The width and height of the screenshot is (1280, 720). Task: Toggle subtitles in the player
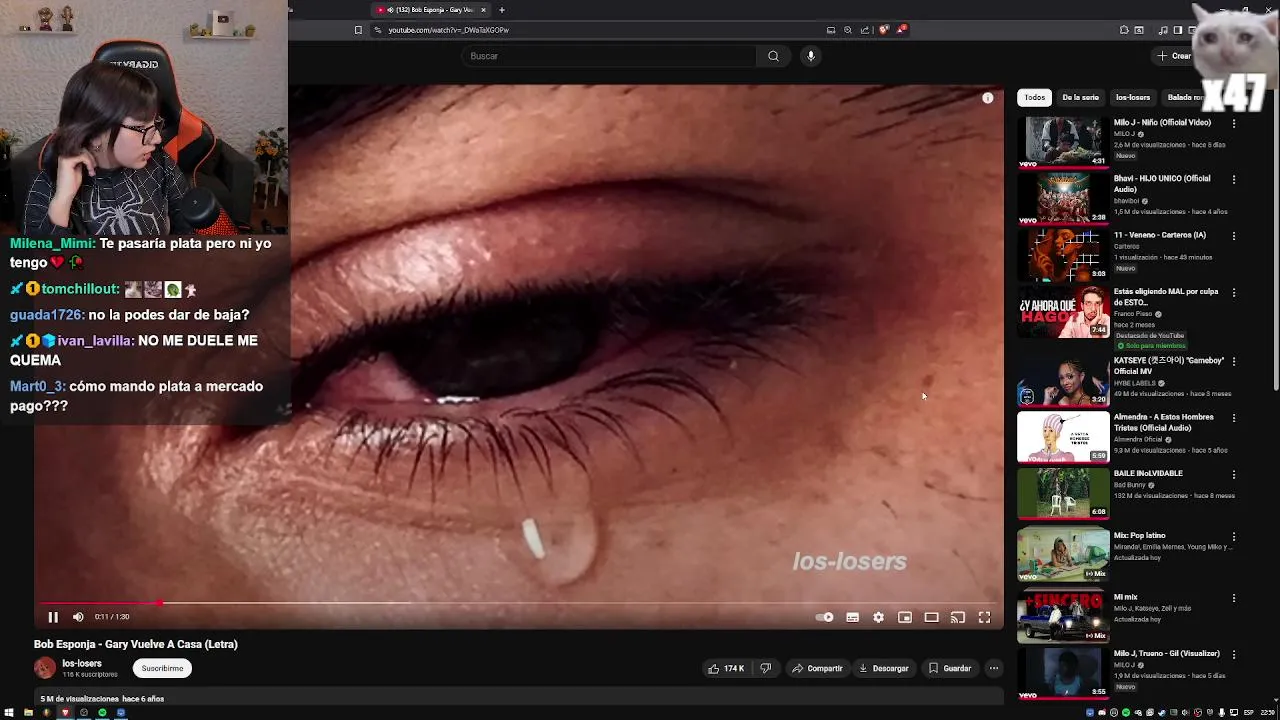(852, 617)
